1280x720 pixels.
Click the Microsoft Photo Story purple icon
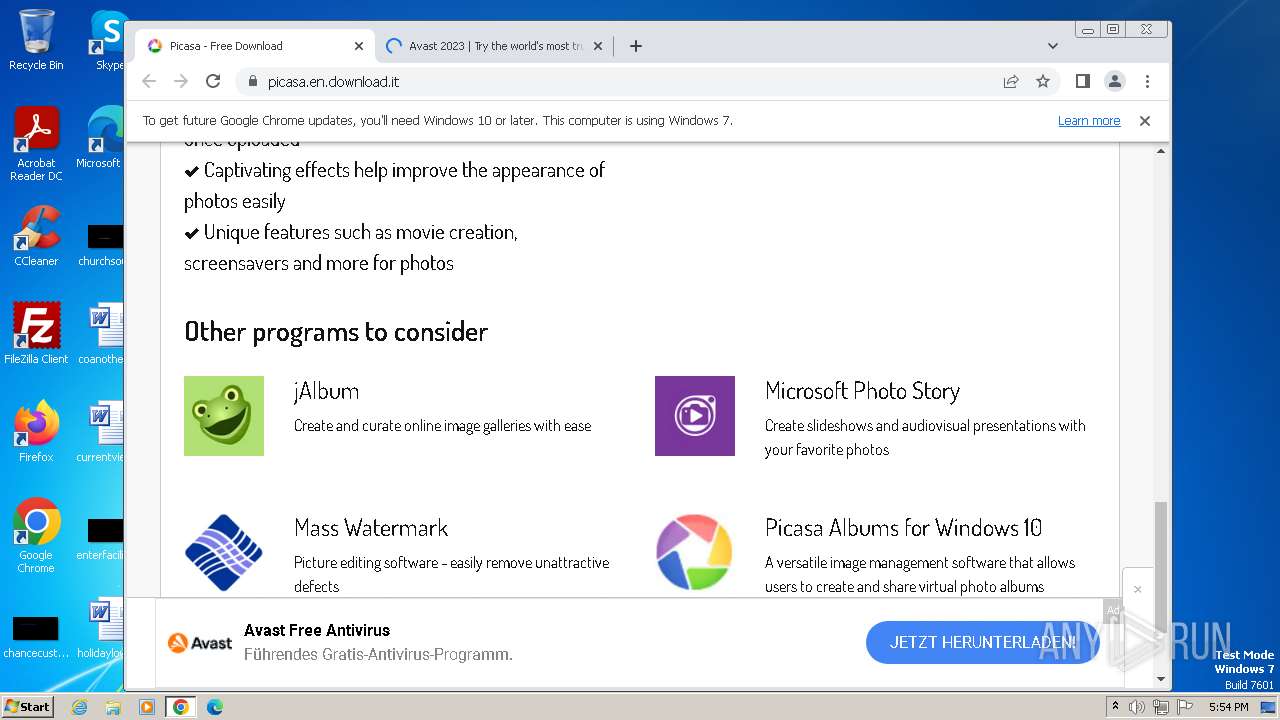tap(695, 416)
